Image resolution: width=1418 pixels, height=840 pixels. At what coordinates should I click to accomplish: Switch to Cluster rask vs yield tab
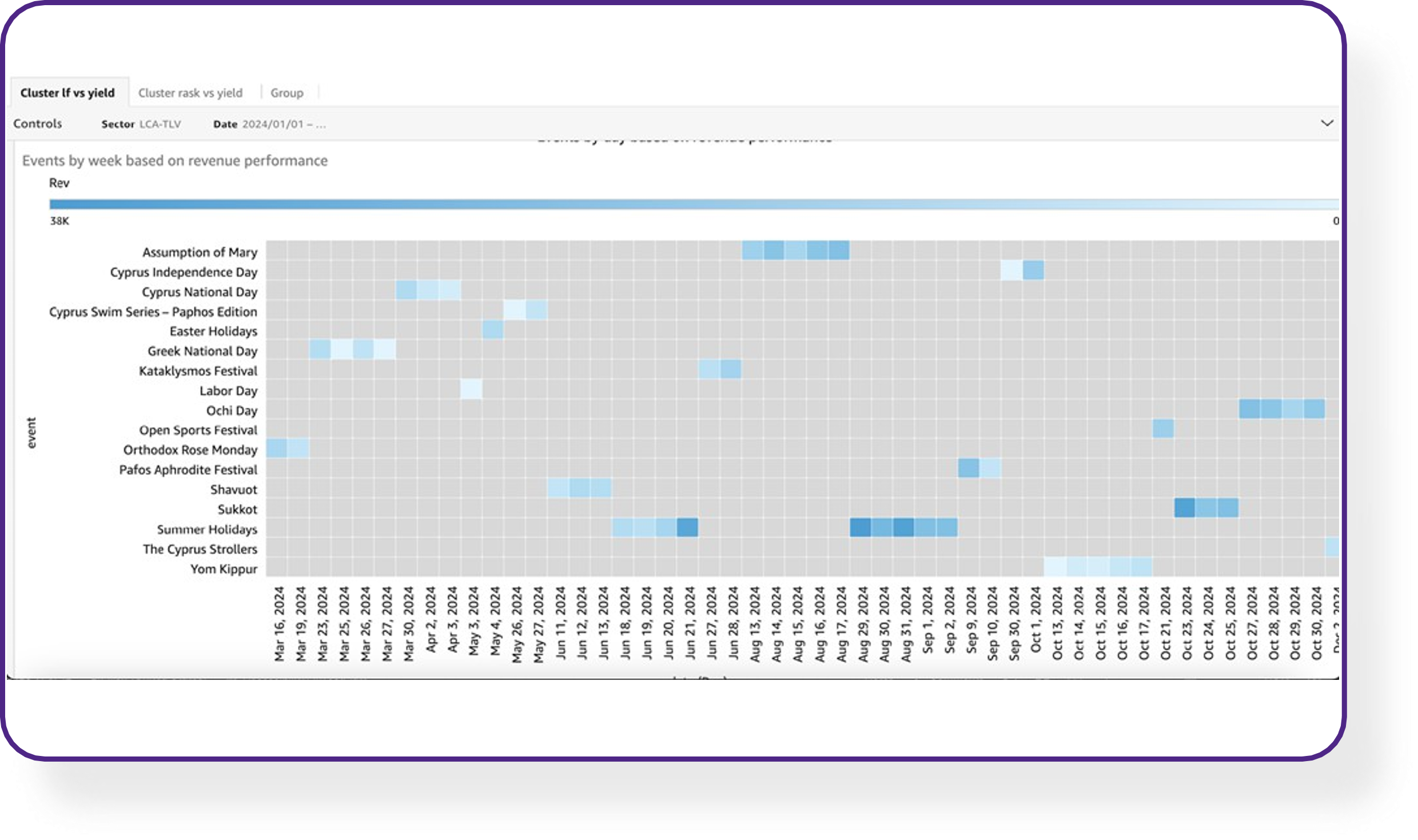click(190, 93)
